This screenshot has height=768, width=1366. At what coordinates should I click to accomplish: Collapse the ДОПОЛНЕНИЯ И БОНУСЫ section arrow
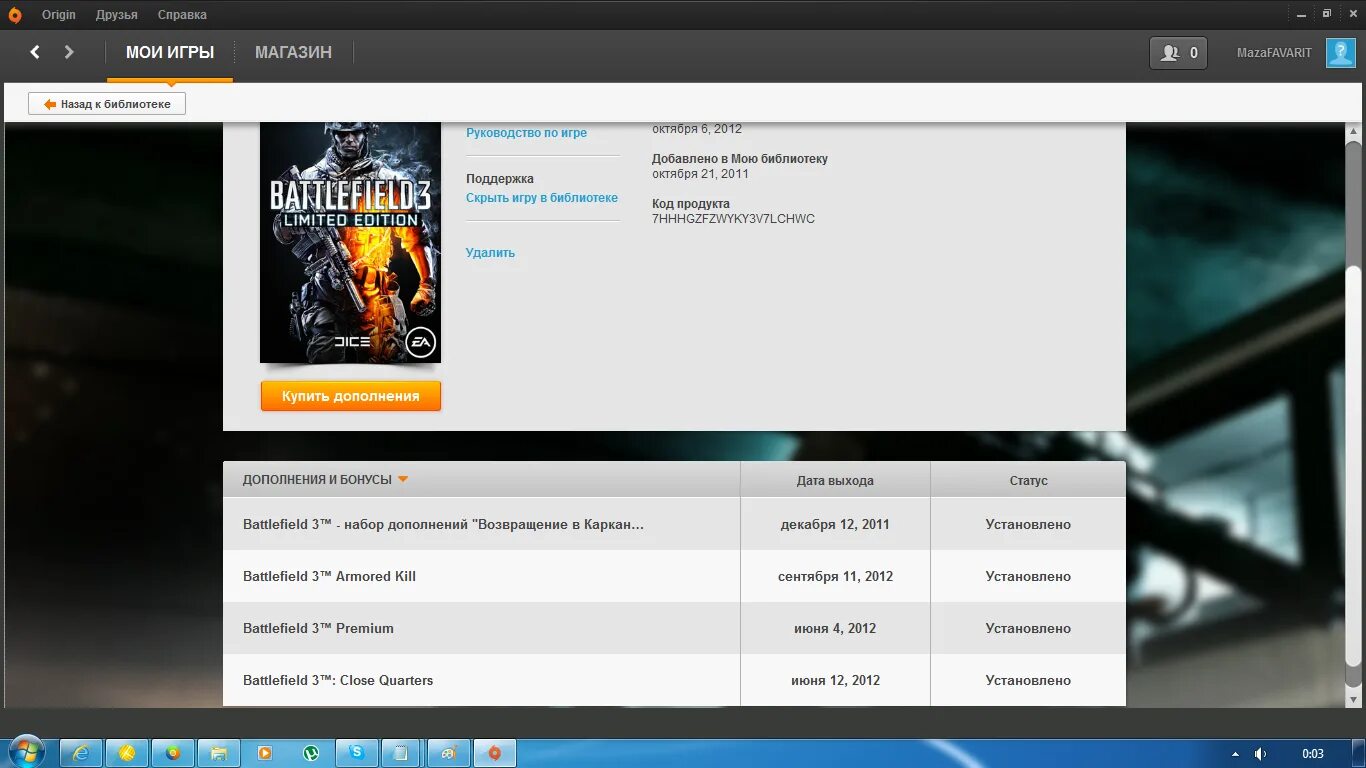click(403, 479)
